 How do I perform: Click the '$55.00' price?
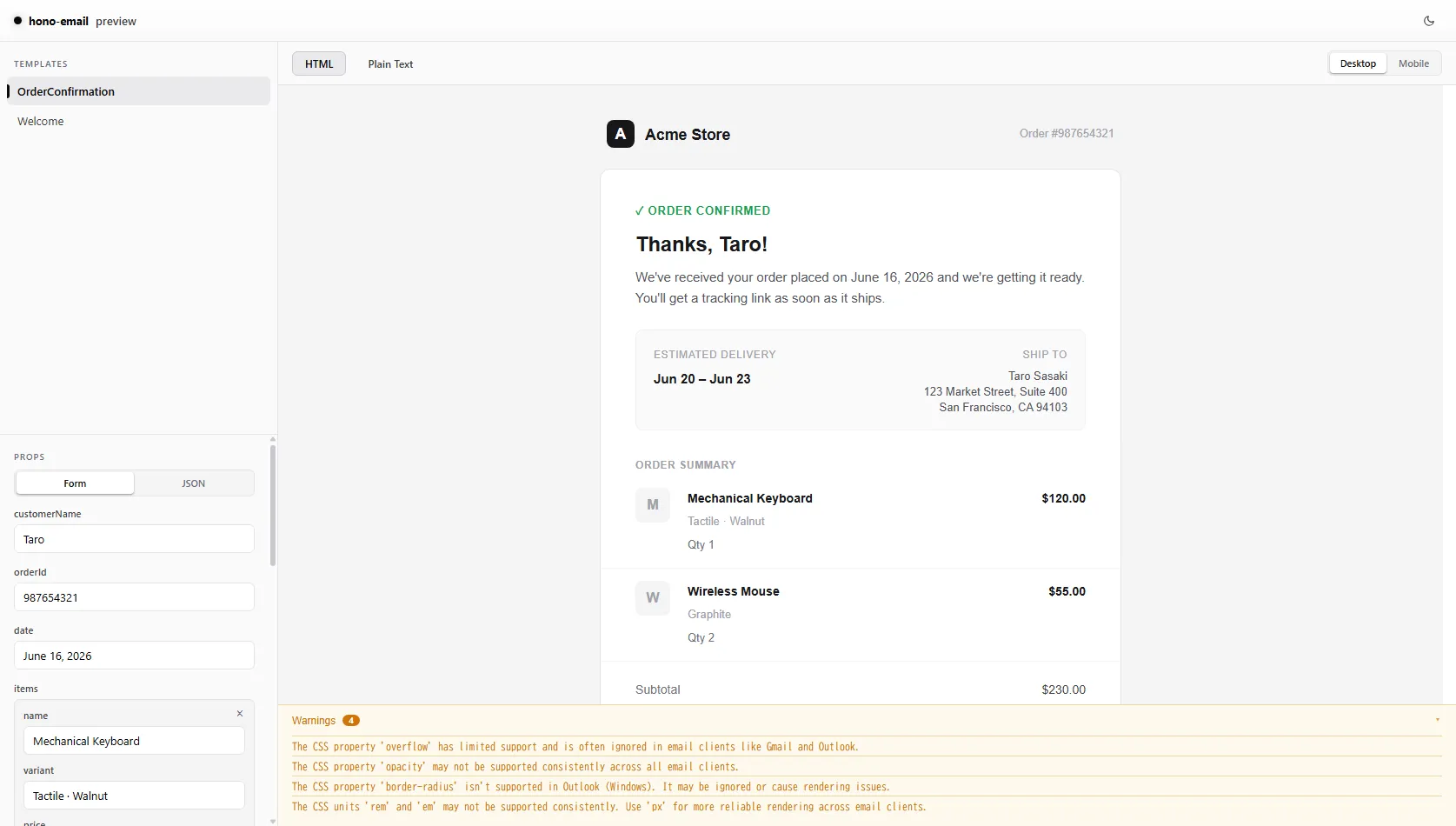click(1067, 591)
